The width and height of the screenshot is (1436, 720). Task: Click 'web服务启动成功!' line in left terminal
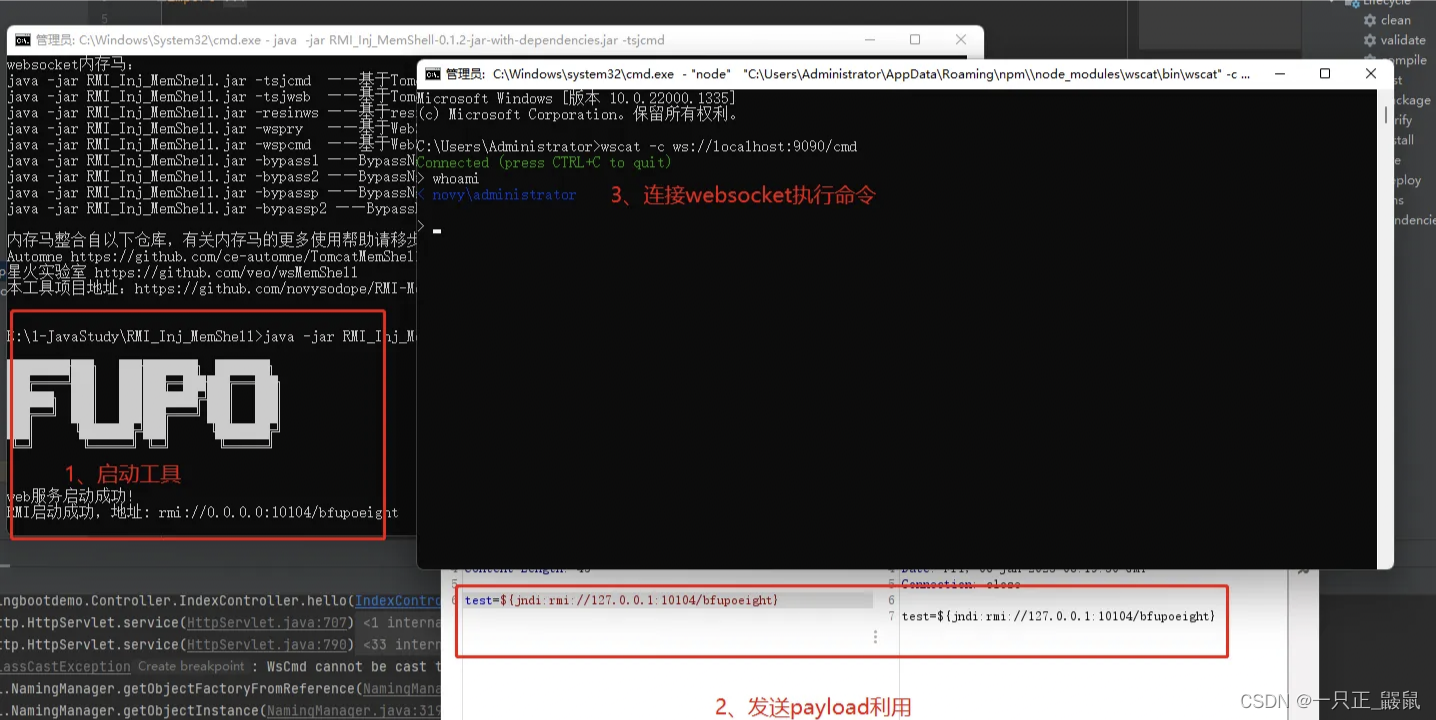(x=70, y=496)
